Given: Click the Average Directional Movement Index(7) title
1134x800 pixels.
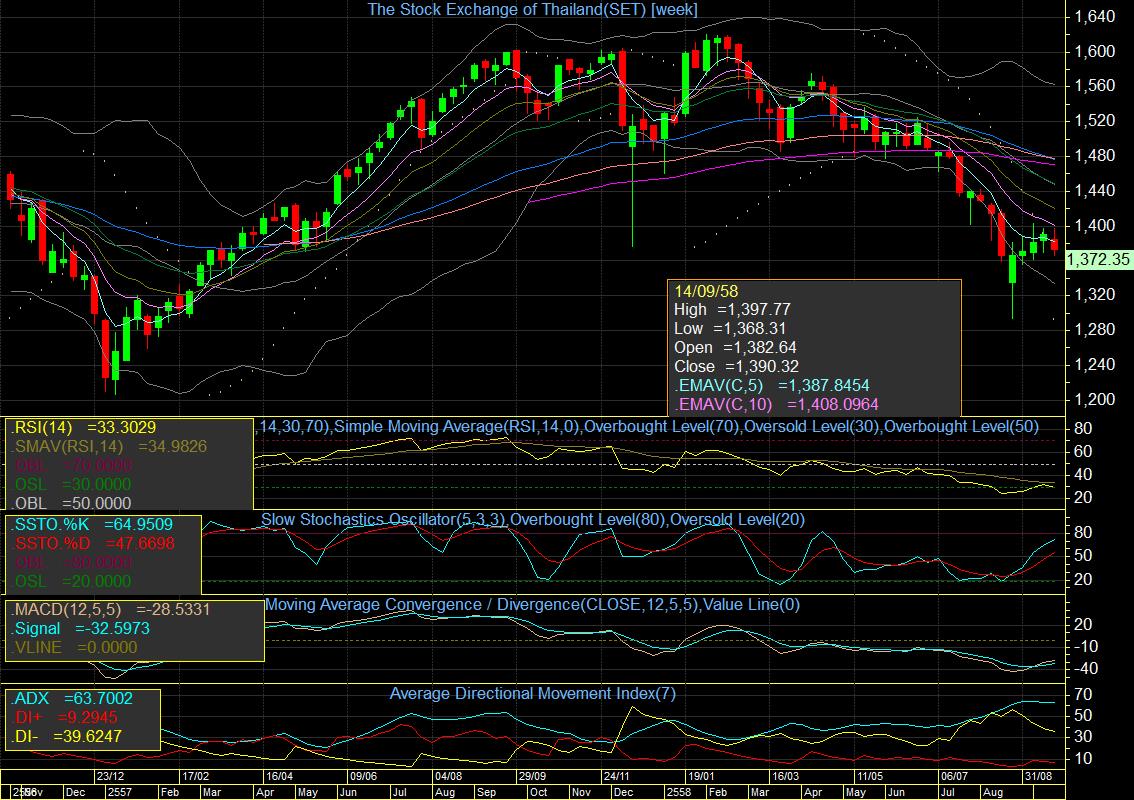Looking at the screenshot, I should [x=532, y=694].
